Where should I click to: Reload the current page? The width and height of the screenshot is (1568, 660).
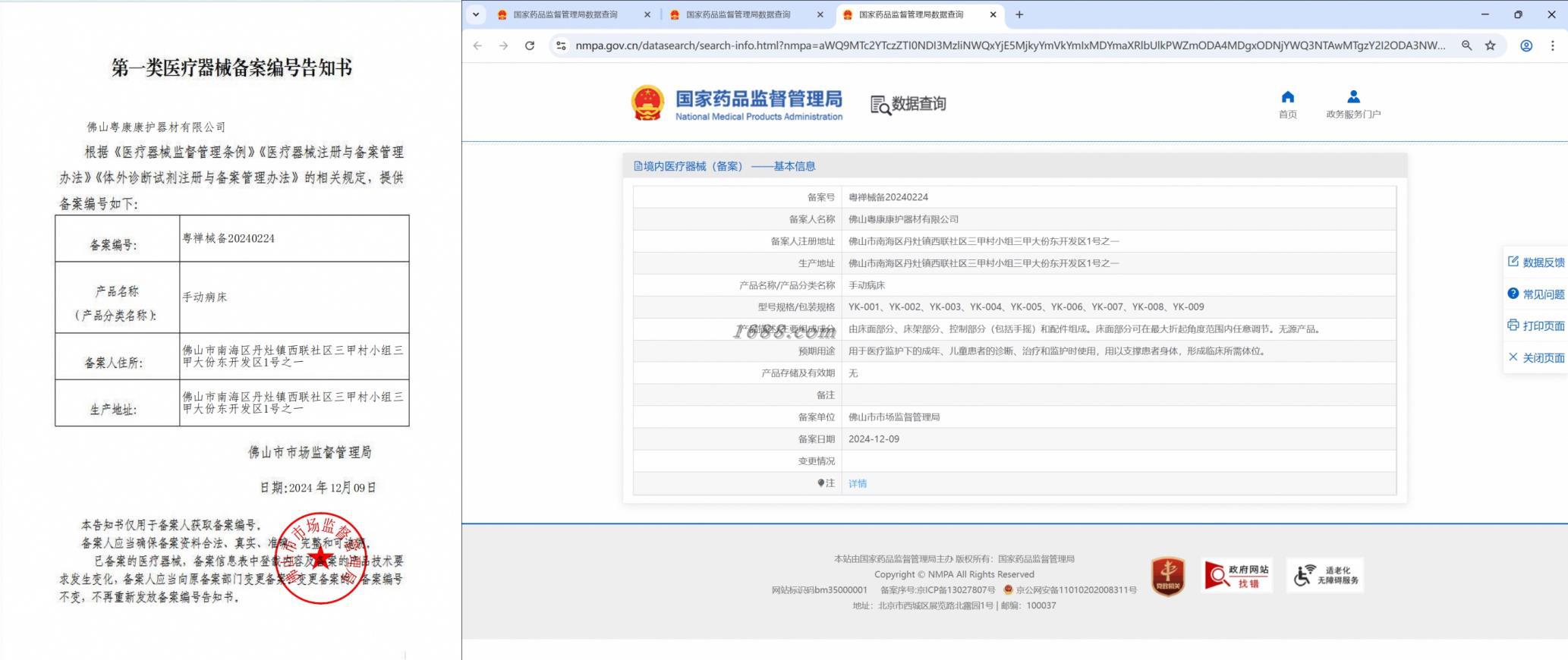(530, 46)
